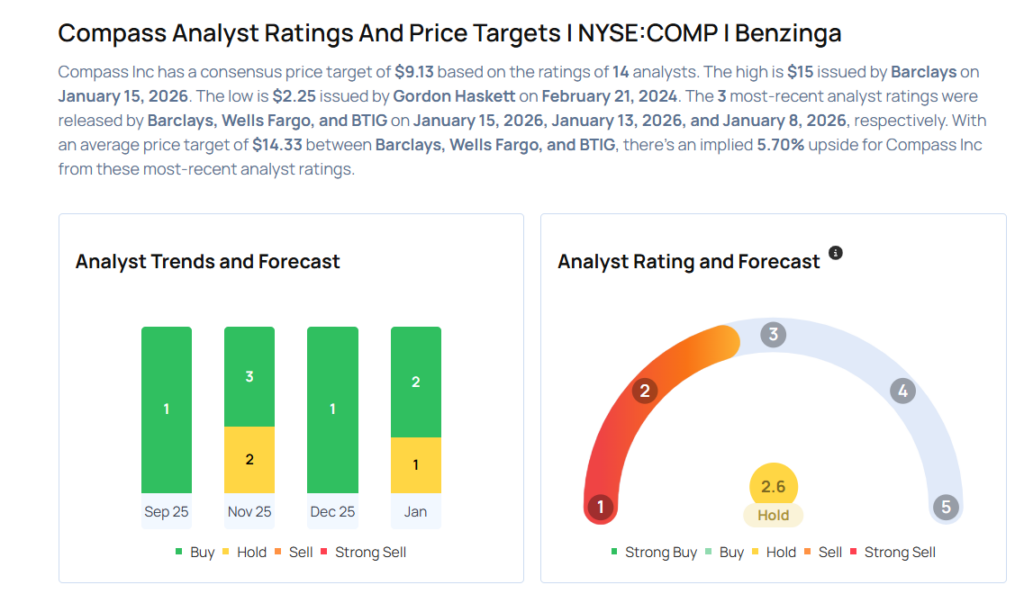Select the Nov 25 green Buy segment

point(249,377)
